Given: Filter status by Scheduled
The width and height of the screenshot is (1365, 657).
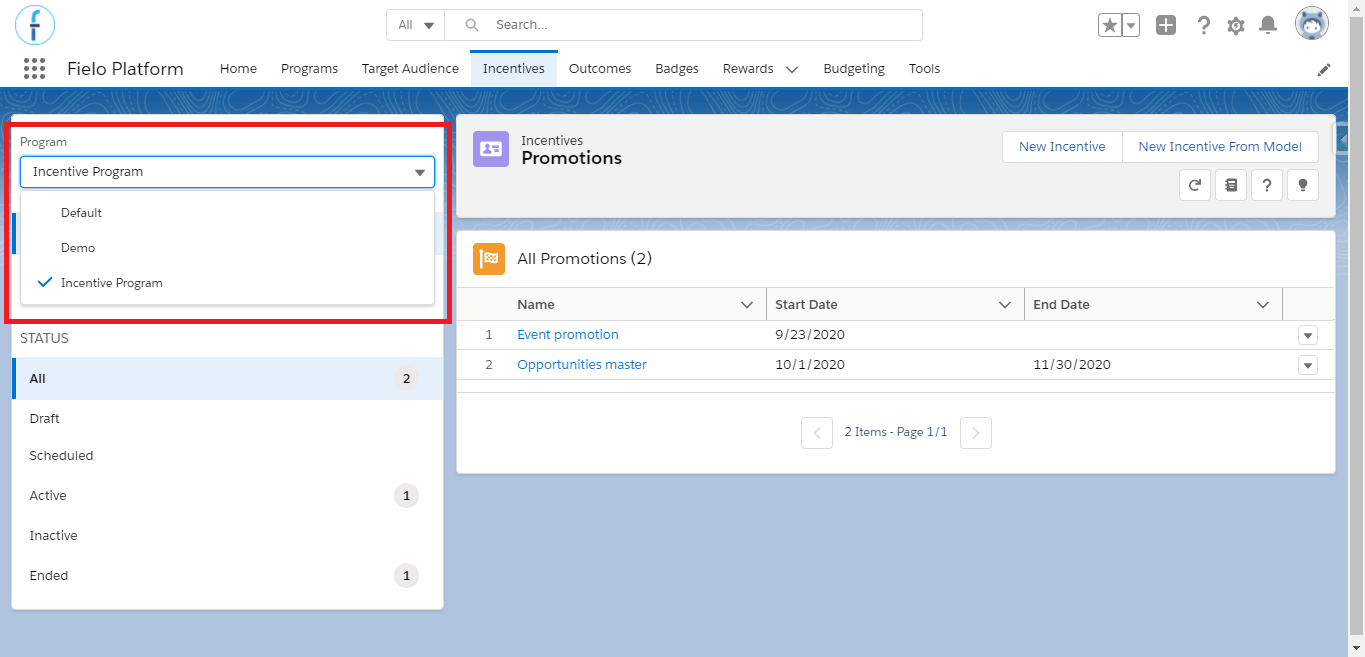Looking at the screenshot, I should click(x=227, y=456).
